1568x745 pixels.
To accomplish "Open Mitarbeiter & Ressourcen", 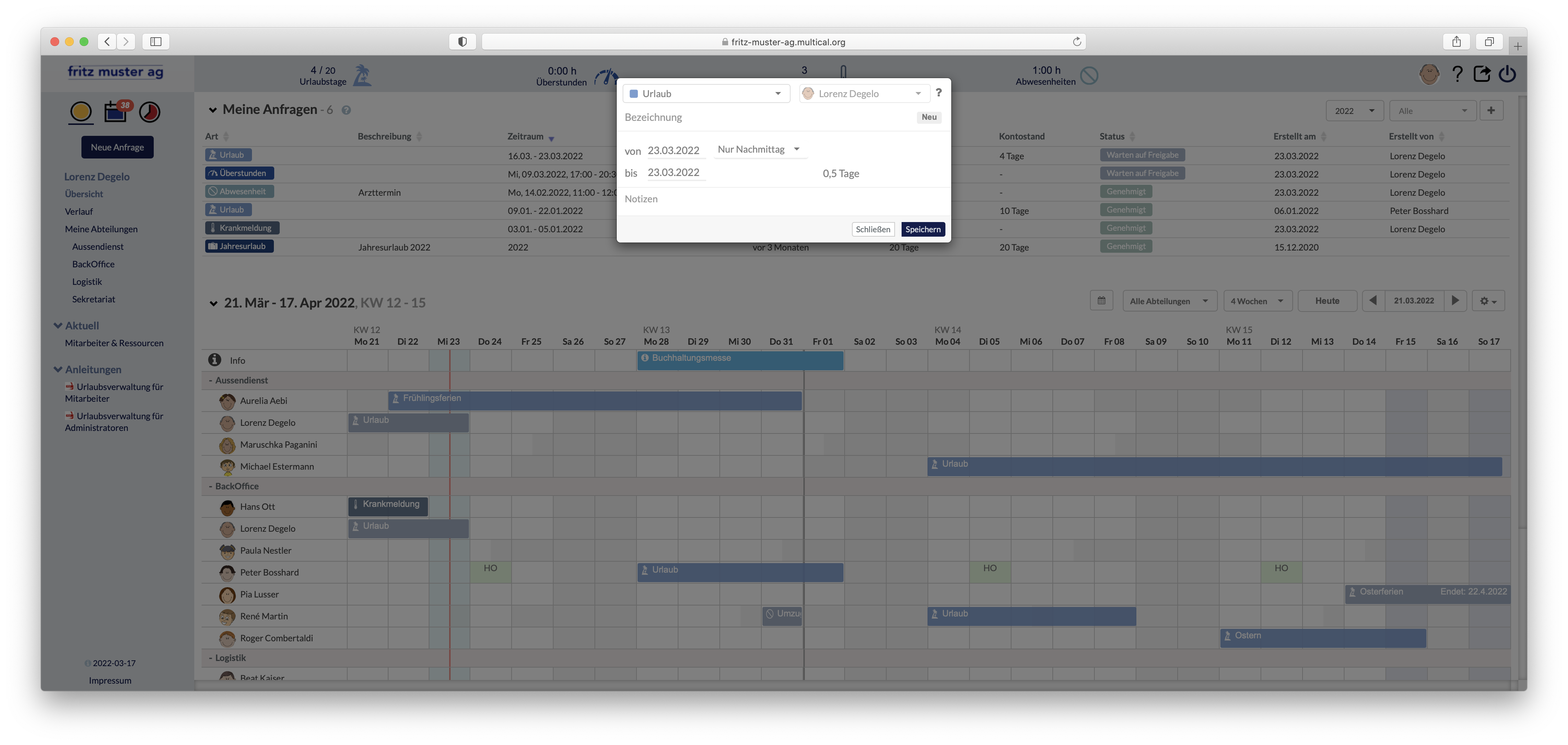I will click(x=114, y=343).
